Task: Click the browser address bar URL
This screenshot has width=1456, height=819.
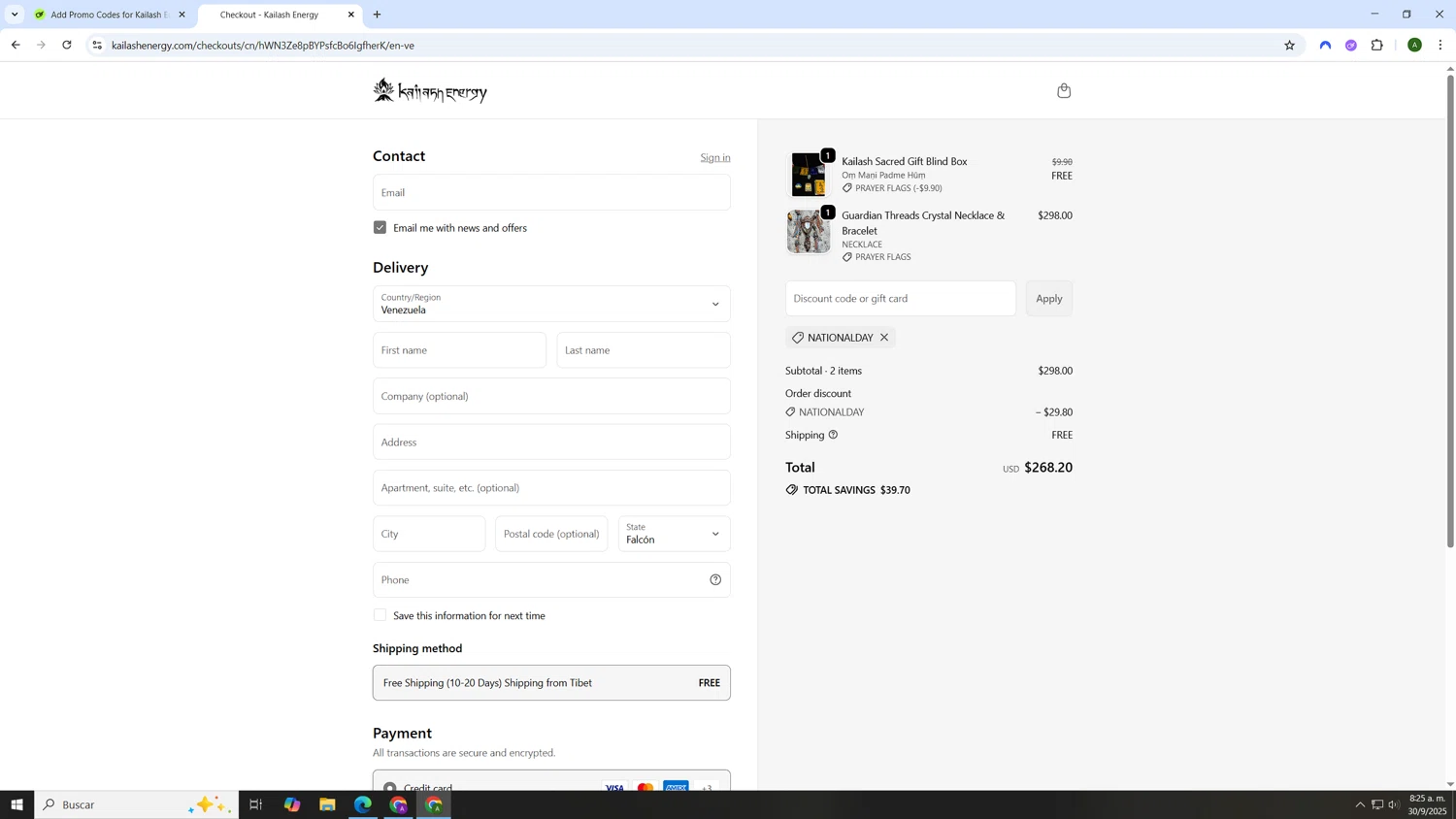Action: pyautogui.click(x=263, y=46)
